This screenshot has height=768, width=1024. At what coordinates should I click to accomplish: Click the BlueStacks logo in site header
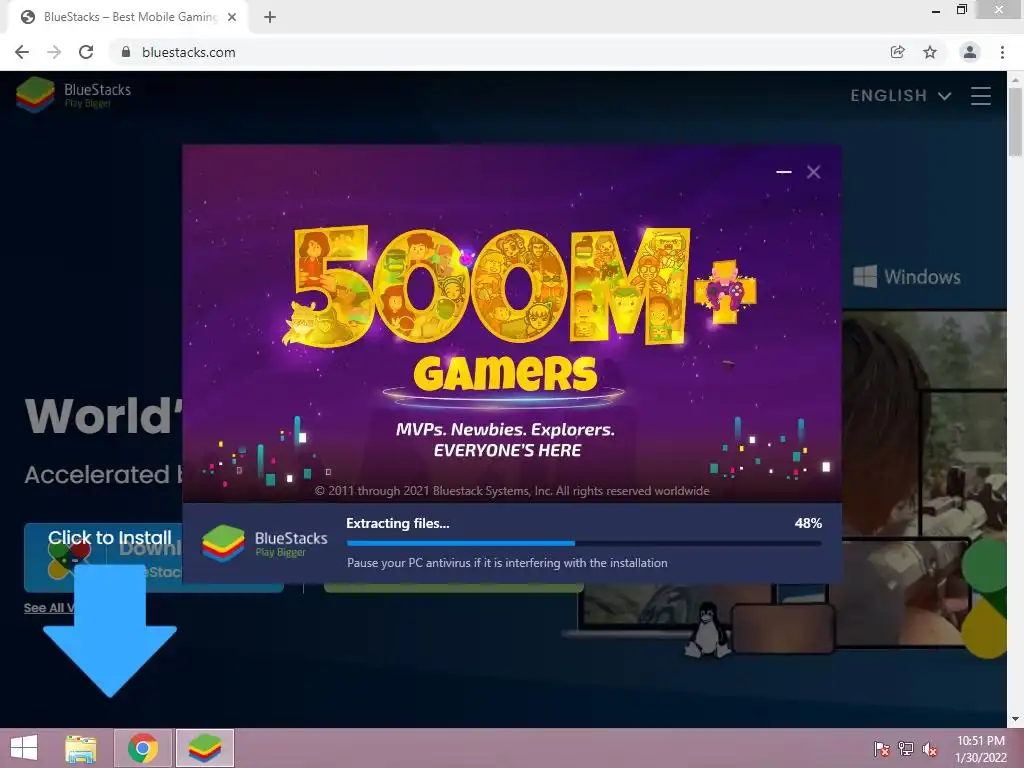(x=74, y=95)
